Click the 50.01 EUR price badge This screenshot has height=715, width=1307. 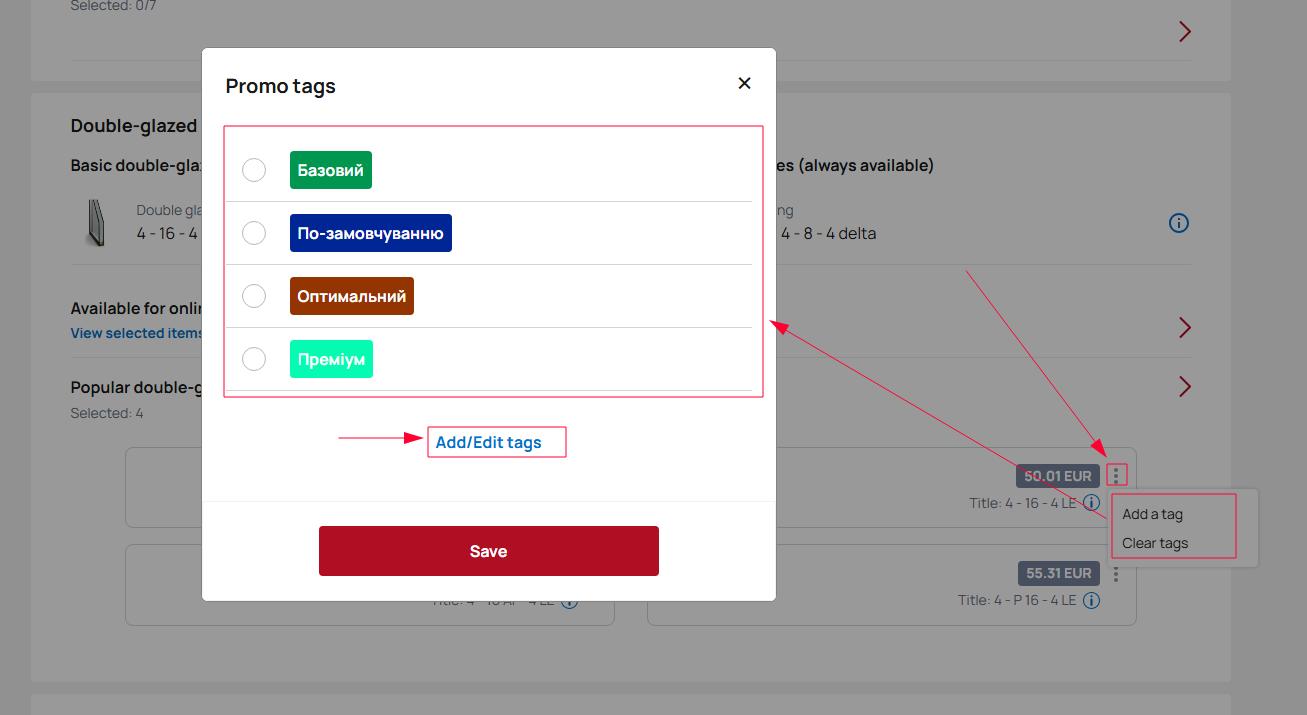tap(1057, 476)
